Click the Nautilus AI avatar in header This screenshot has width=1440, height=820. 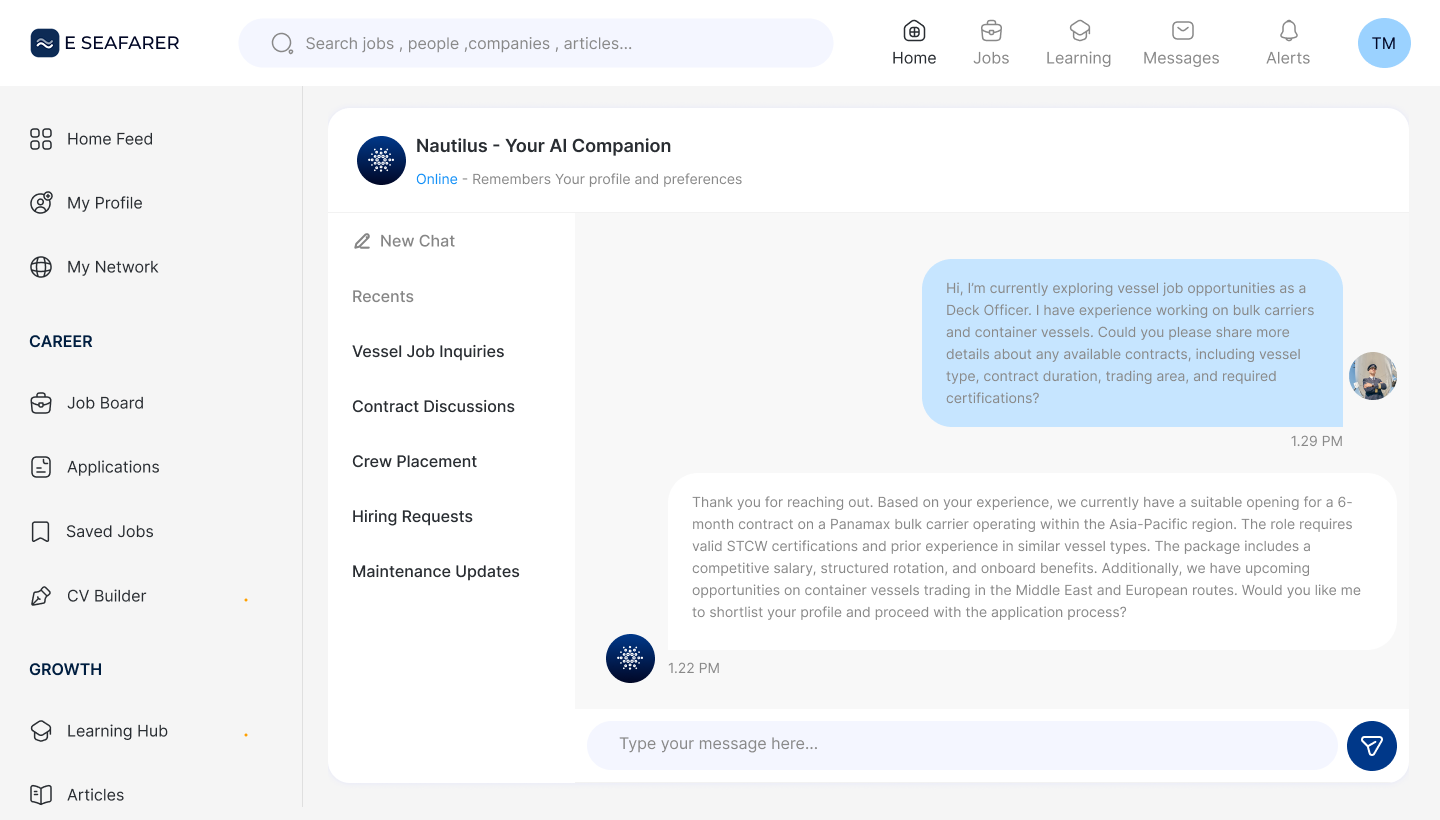[381, 161]
